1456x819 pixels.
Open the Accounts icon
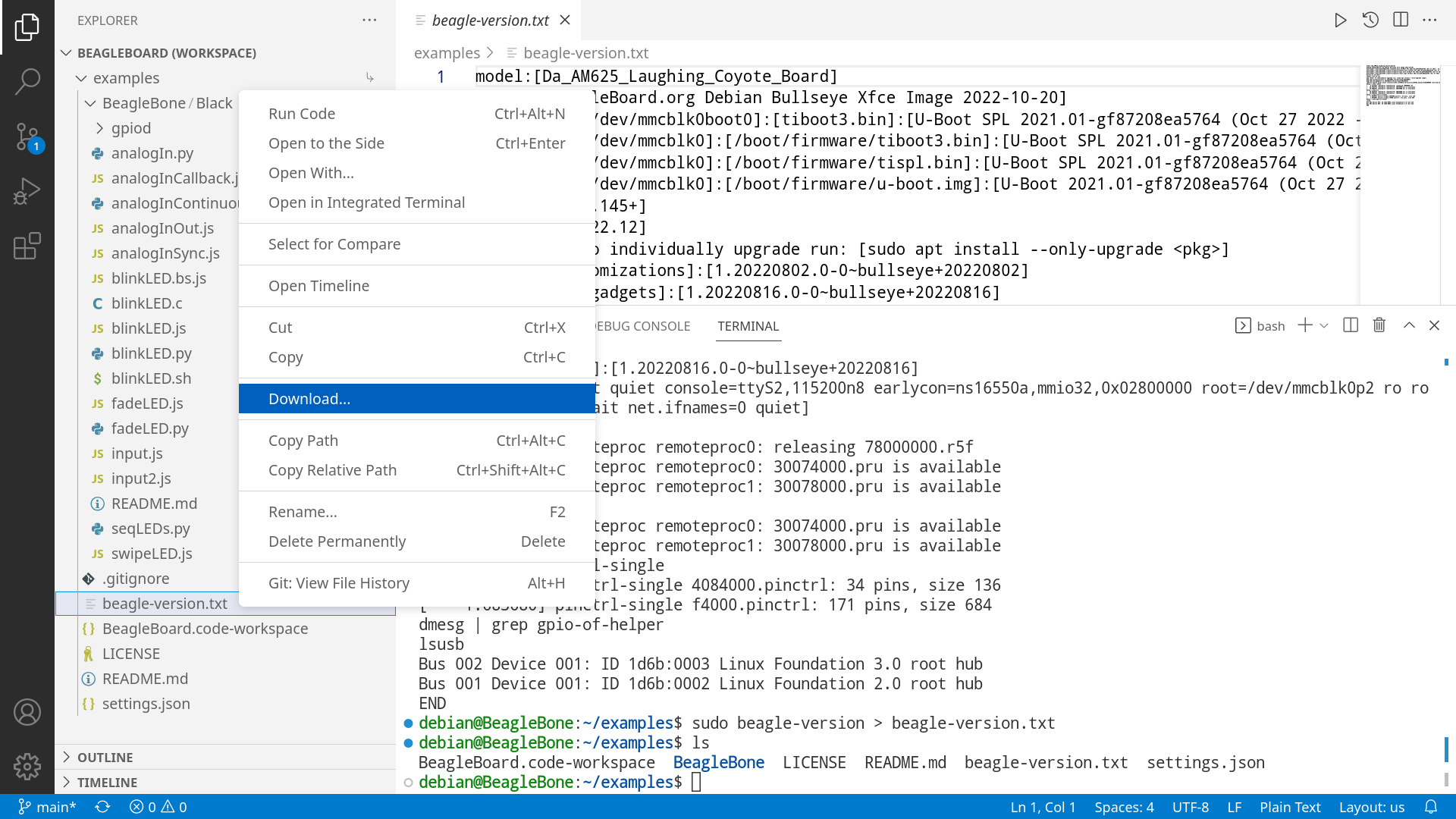click(x=27, y=712)
